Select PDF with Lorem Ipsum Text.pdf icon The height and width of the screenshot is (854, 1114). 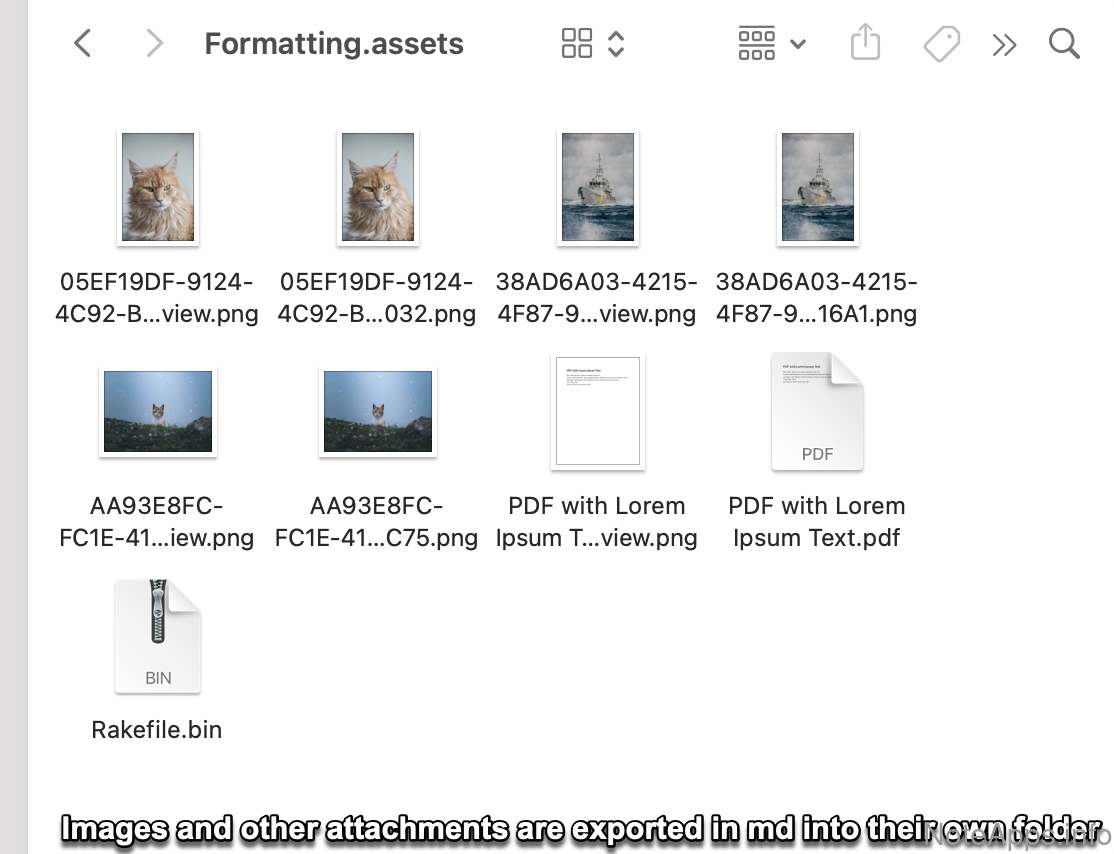coord(817,412)
